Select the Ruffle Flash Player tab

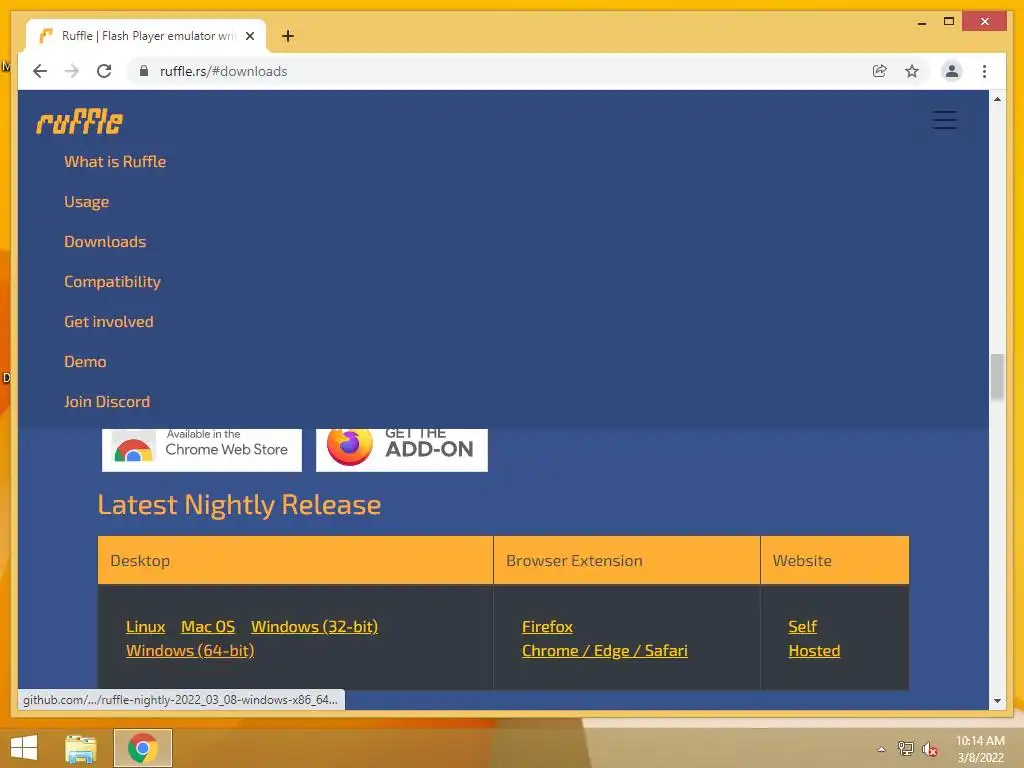[146, 36]
